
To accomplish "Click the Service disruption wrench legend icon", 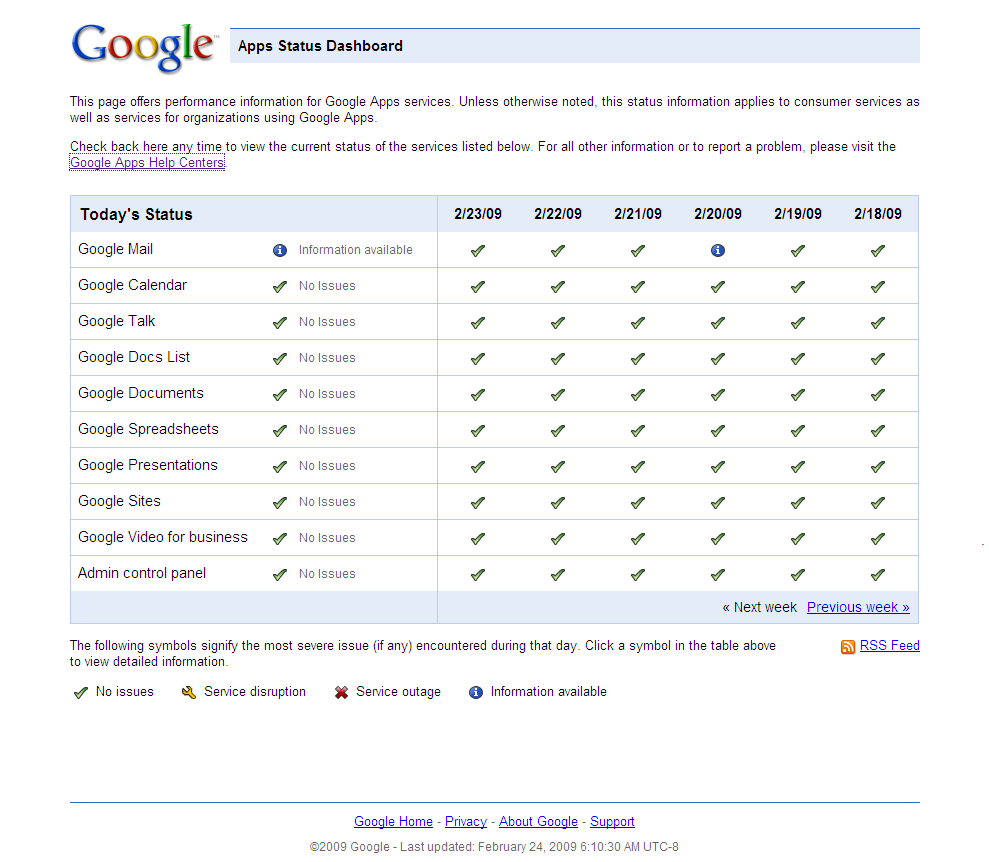I will (x=189, y=692).
